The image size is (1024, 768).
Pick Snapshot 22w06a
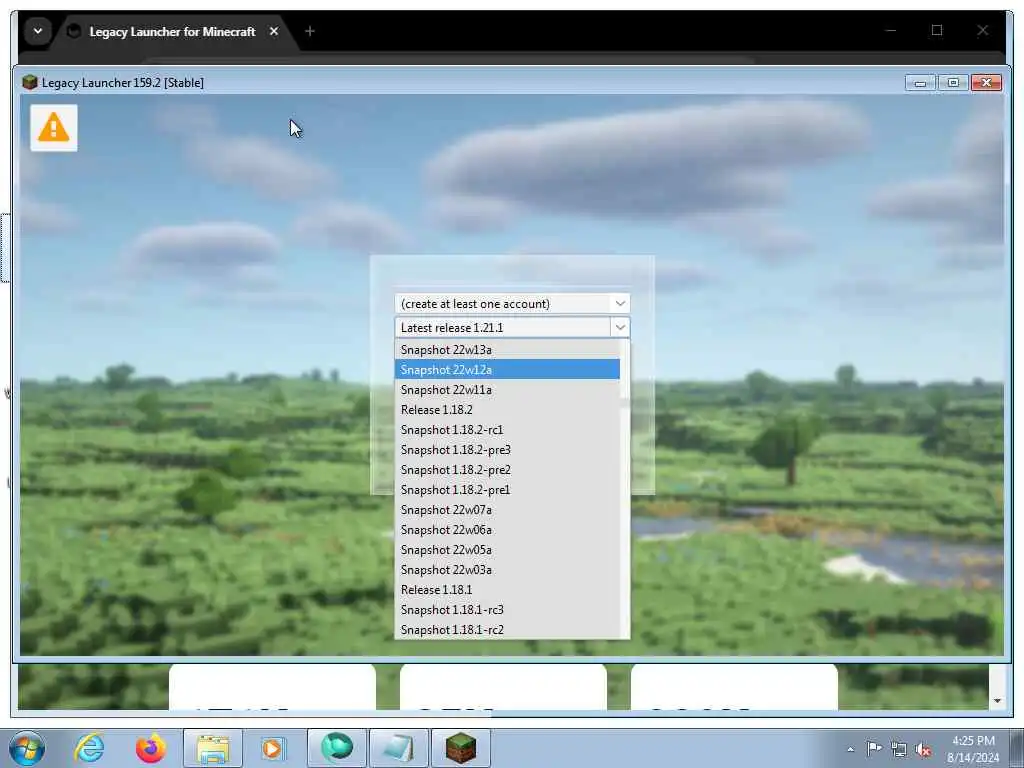(507, 530)
